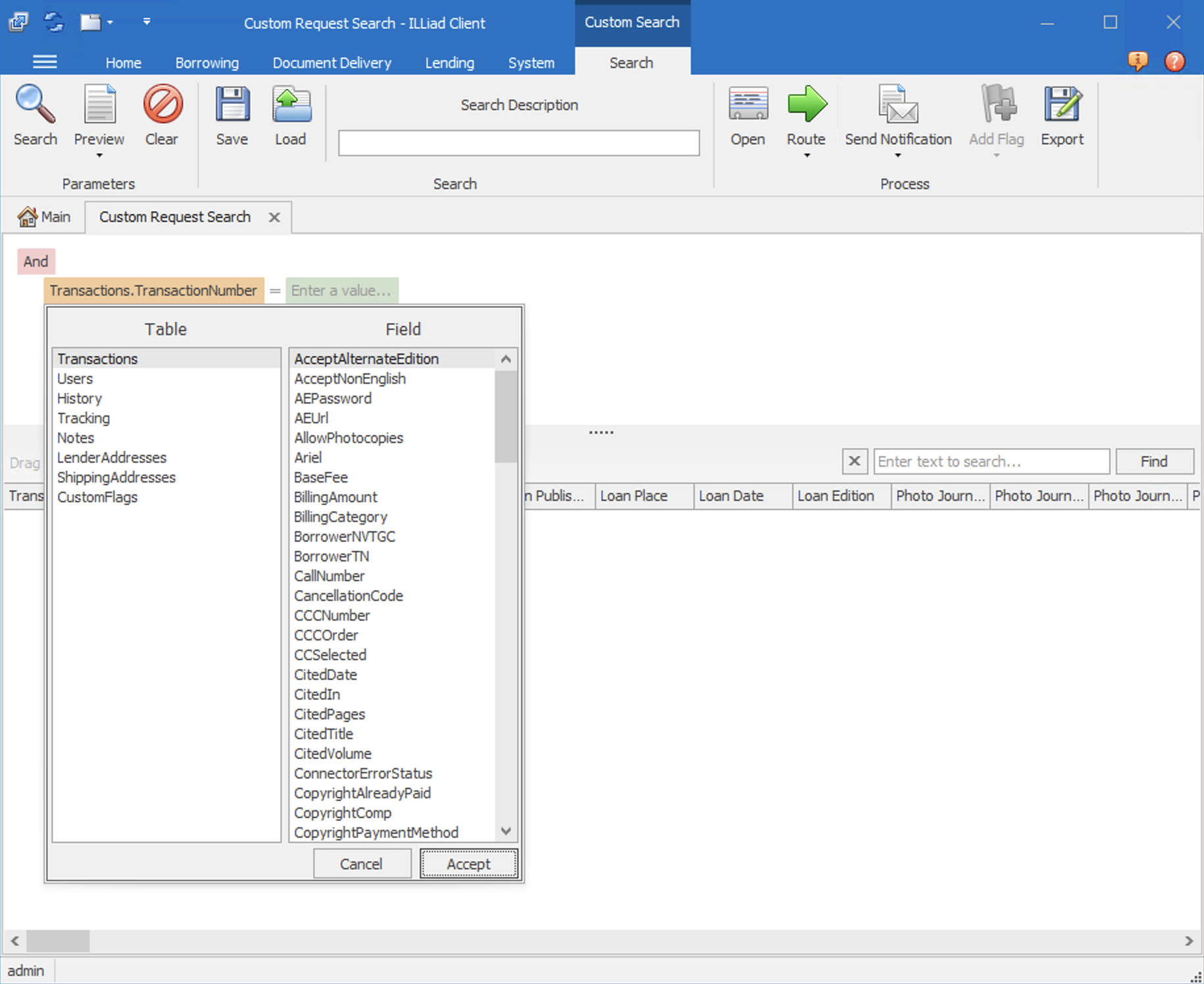Open the Main tab
1204x984 pixels.
(45, 217)
